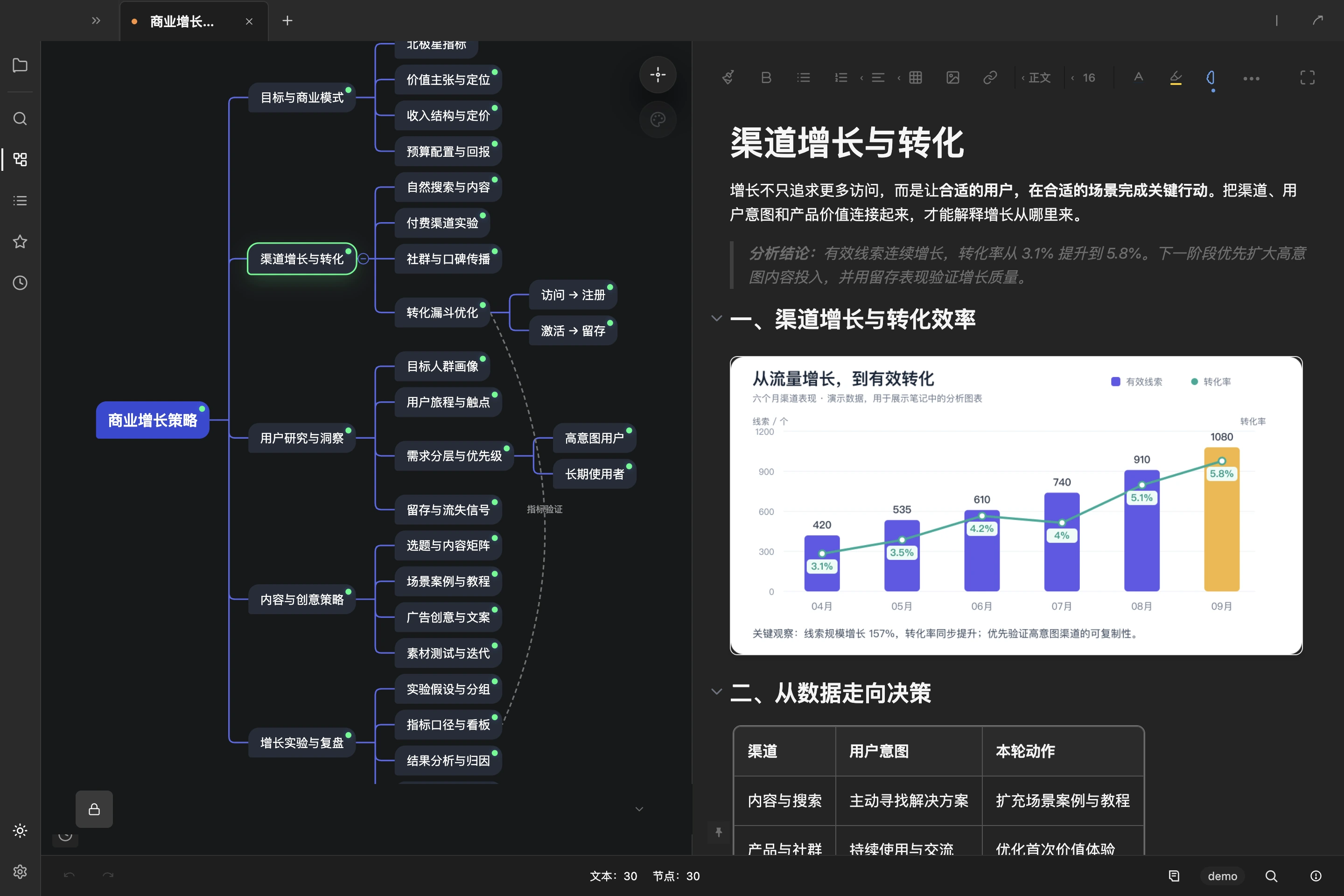
Task: Click the 主动寻找解决方案 table cell
Action: tap(909, 801)
